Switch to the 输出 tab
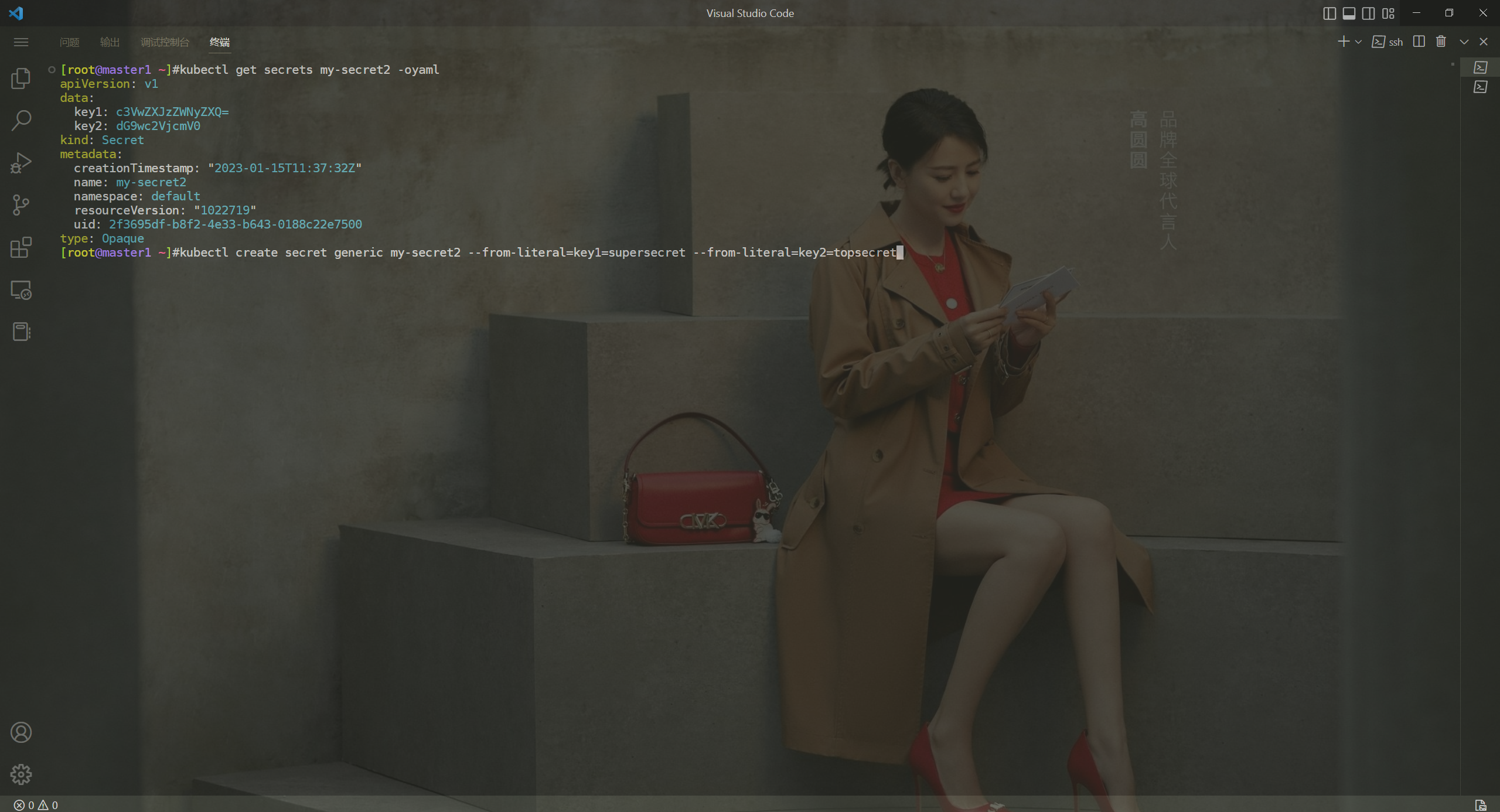The image size is (1500, 812). click(110, 42)
